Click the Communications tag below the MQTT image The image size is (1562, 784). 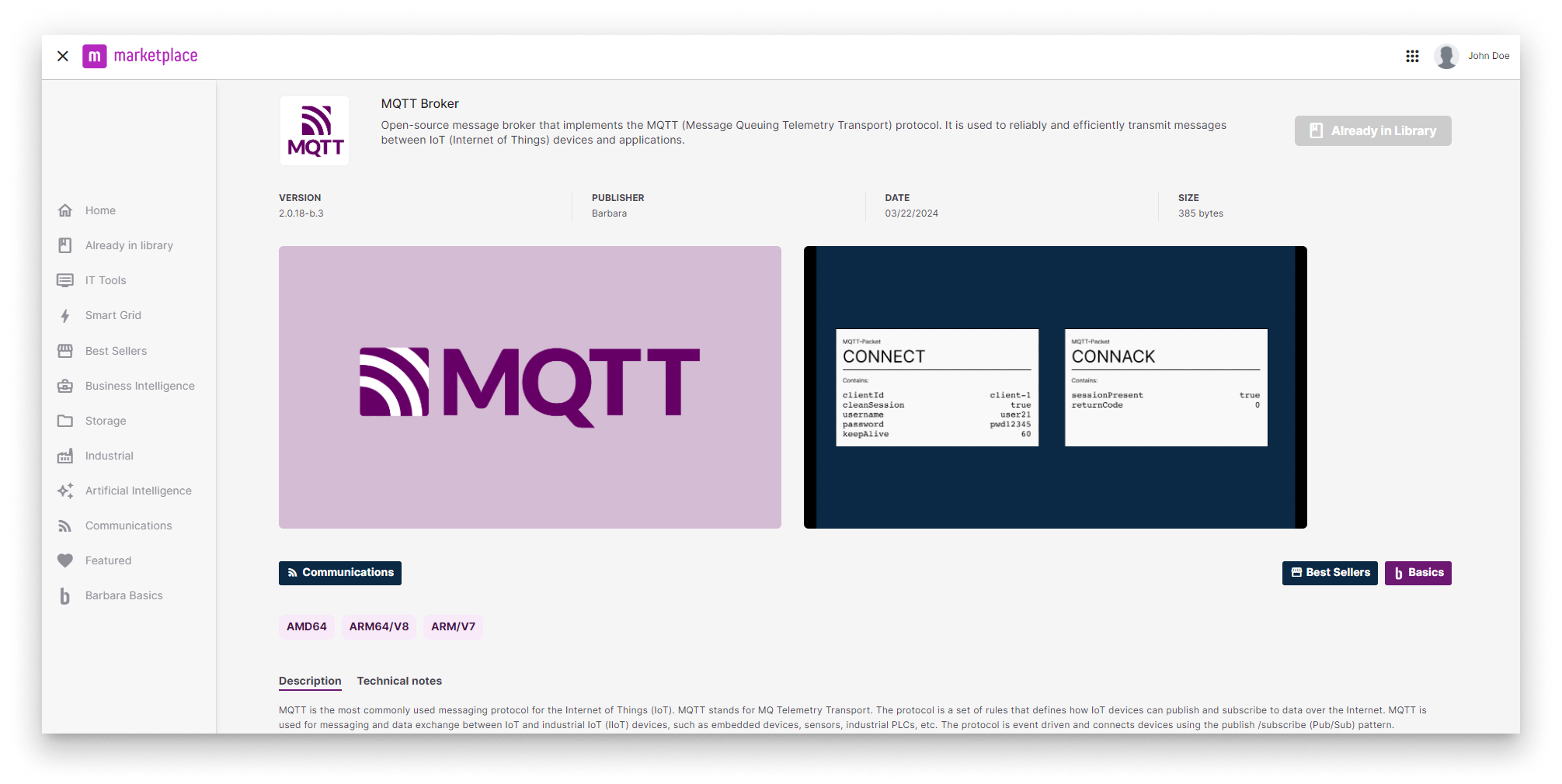pos(339,572)
